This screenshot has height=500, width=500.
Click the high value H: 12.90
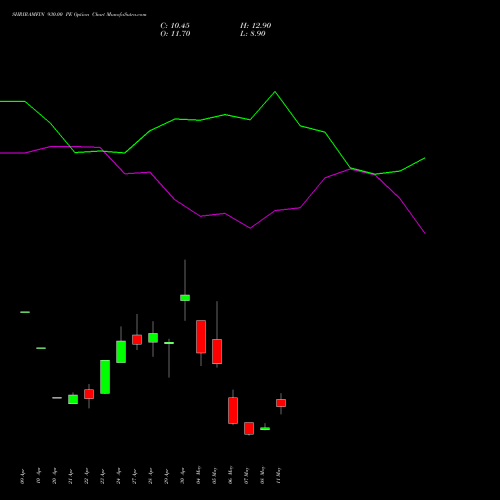[255, 26]
